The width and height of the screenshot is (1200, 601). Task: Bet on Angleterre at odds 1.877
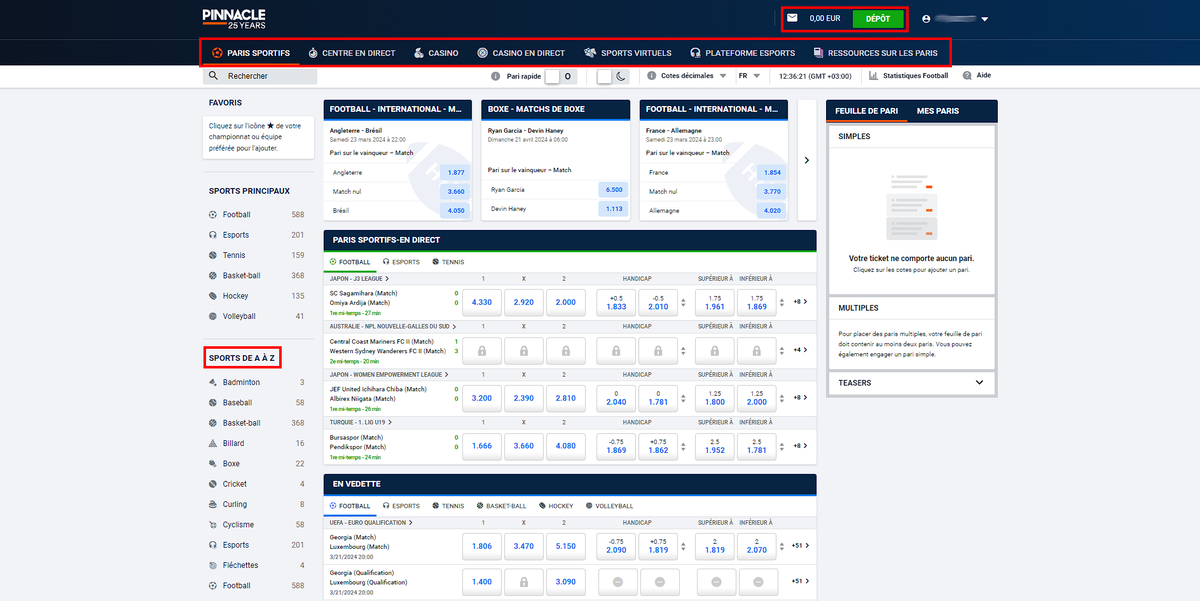coord(456,173)
